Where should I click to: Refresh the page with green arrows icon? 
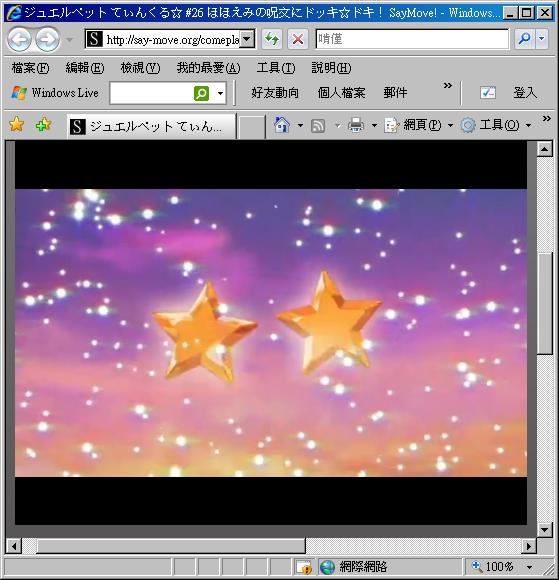tap(272, 39)
